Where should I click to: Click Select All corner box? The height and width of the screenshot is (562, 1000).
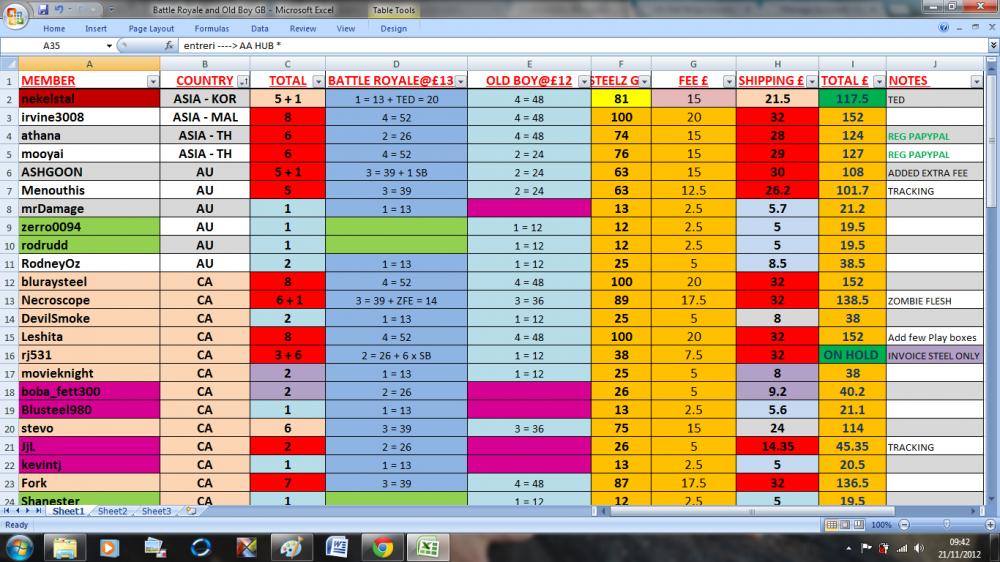click(9, 64)
